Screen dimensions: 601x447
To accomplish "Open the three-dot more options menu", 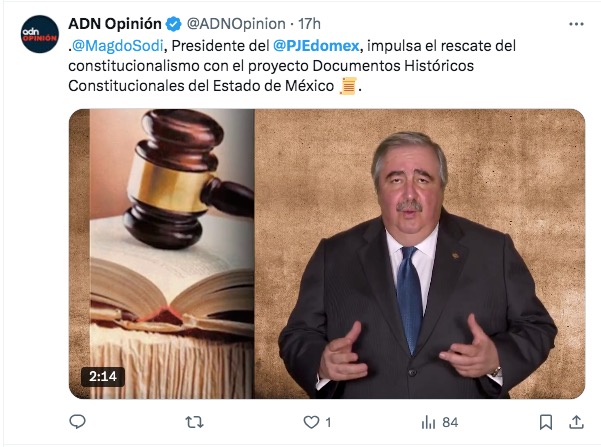I will (576, 24).
